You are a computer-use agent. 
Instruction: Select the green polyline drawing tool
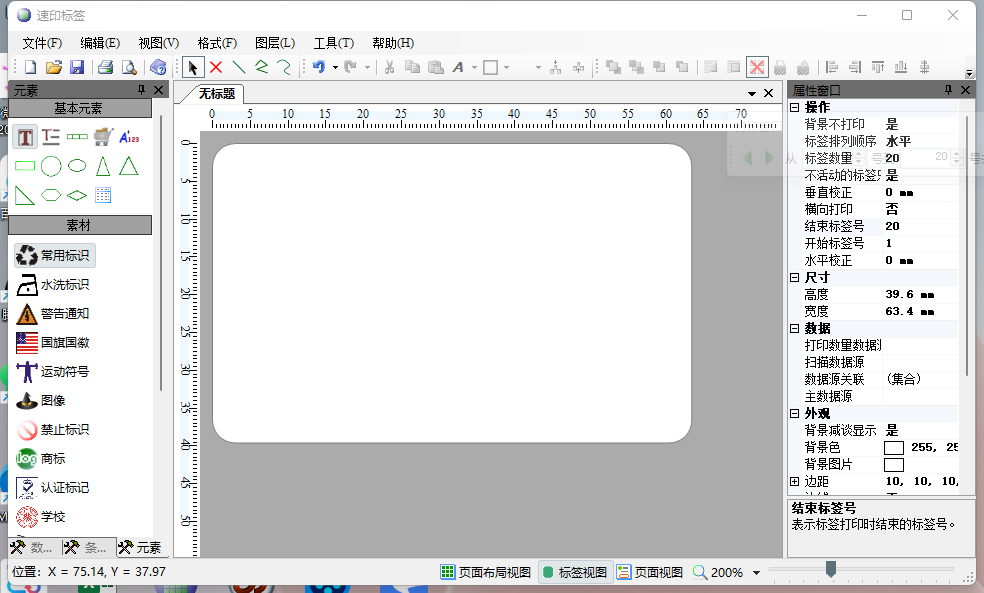pos(262,67)
